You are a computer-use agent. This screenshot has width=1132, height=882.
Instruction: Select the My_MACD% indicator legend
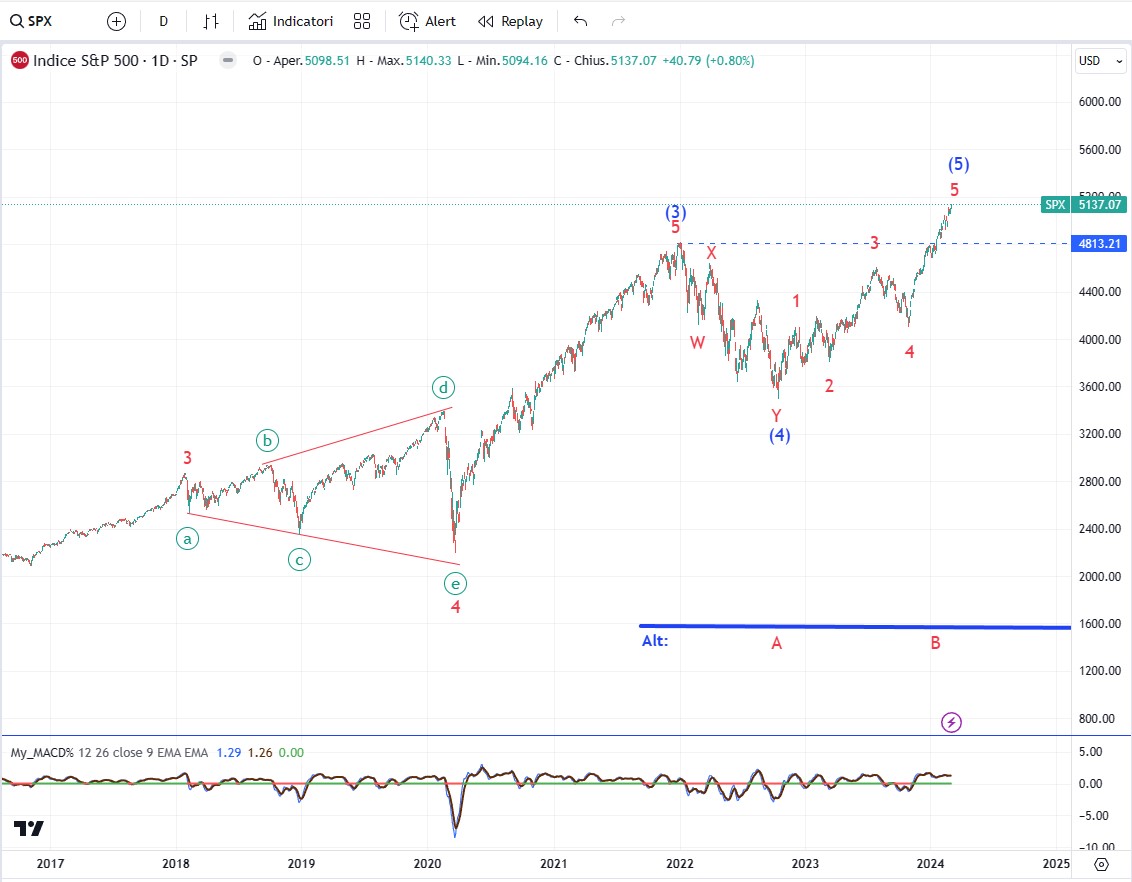(x=109, y=752)
